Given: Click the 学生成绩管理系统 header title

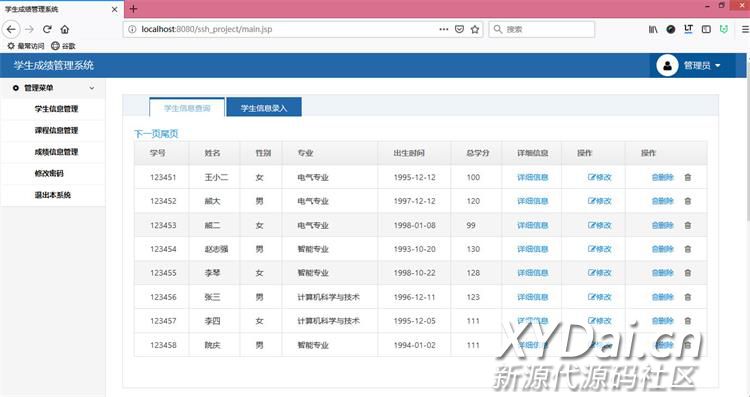Looking at the screenshot, I should coord(54,66).
